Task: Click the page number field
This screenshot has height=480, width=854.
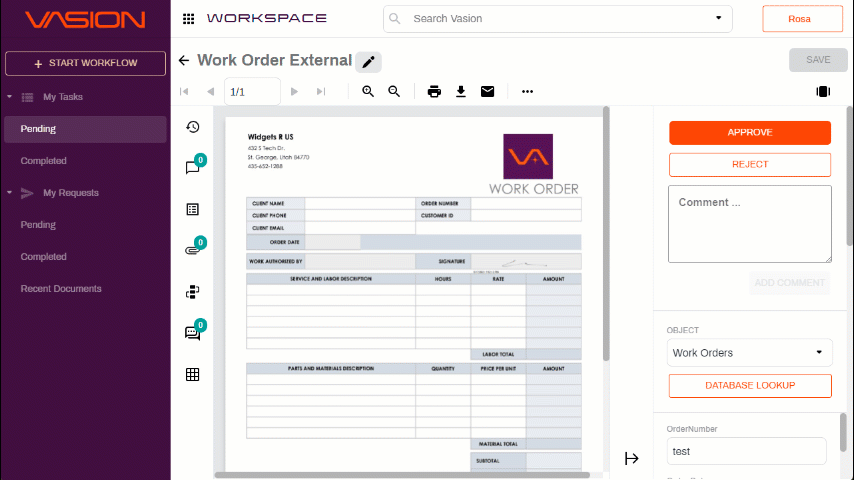Action: pos(252,92)
